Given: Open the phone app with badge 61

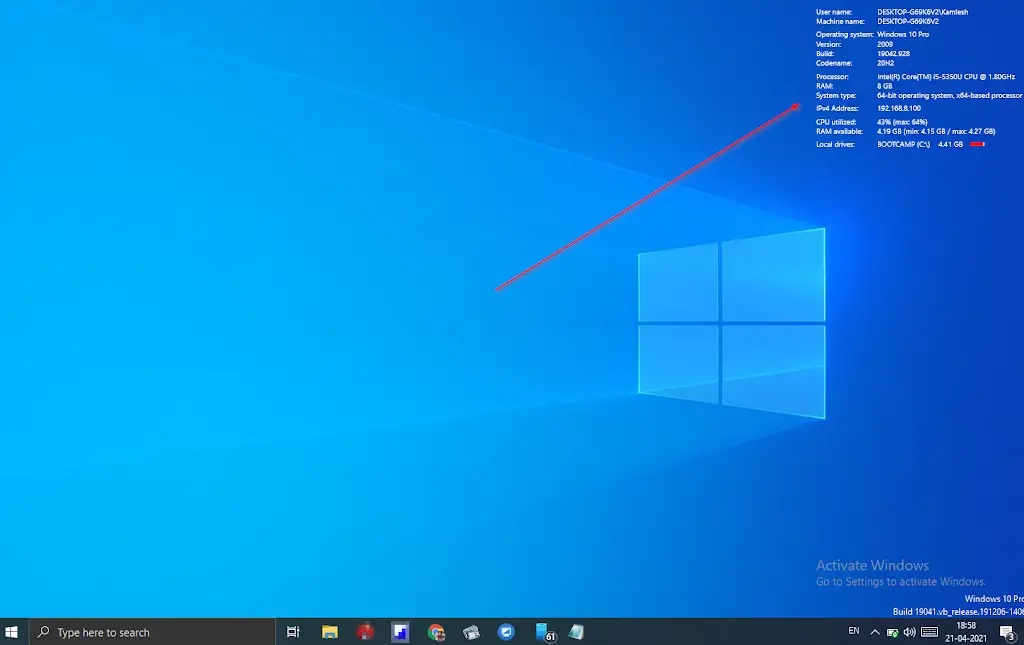Looking at the screenshot, I should (544, 632).
